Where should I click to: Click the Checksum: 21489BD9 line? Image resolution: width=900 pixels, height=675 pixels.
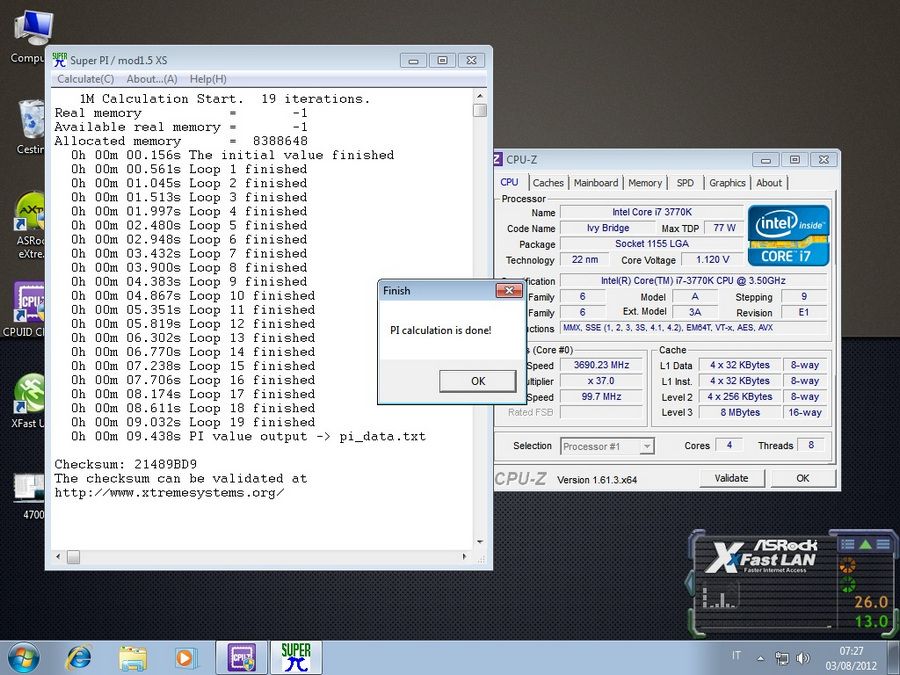pyautogui.click(x=126, y=464)
